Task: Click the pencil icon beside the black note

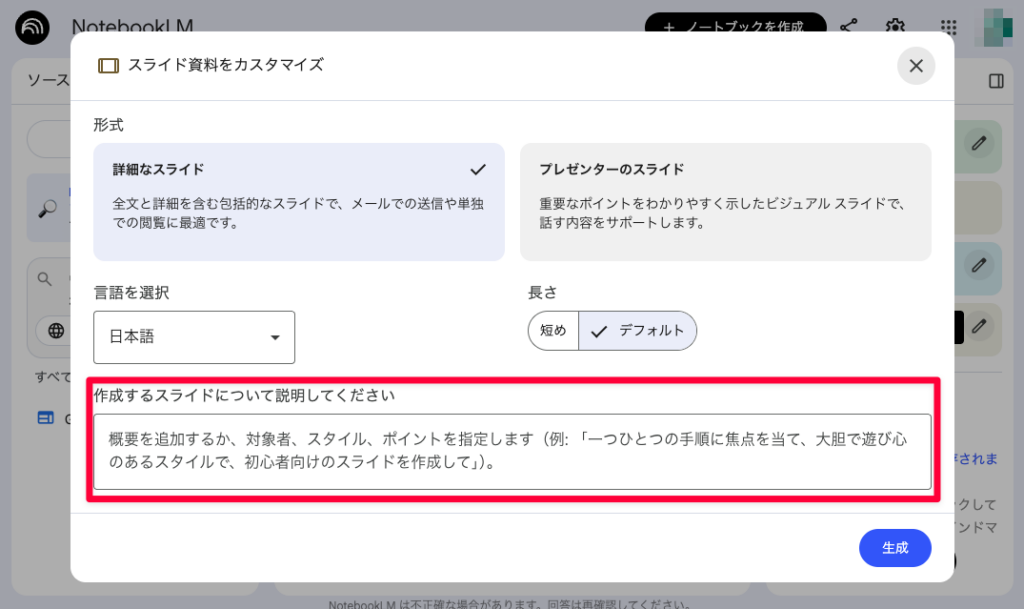Action: (977, 327)
